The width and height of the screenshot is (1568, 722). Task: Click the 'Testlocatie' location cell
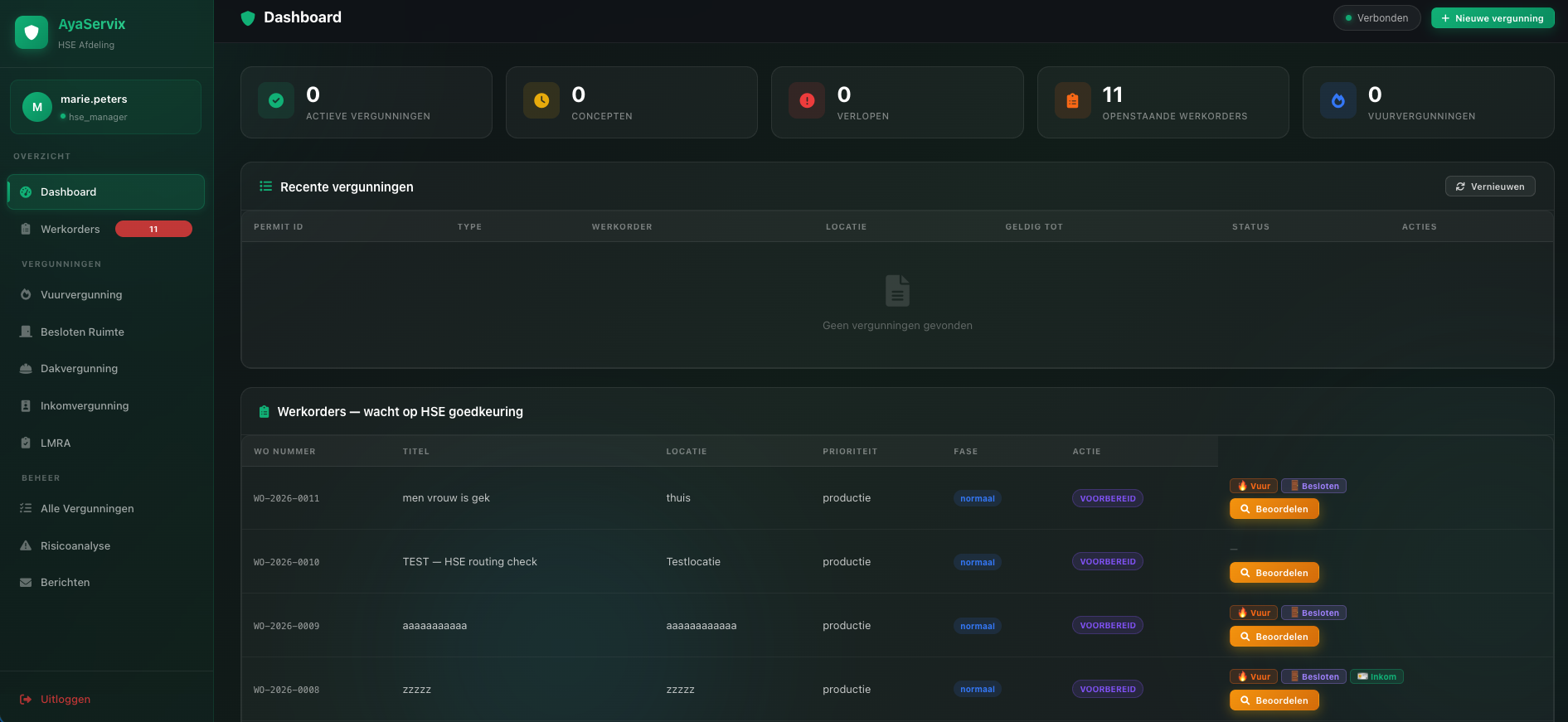pyautogui.click(x=693, y=562)
